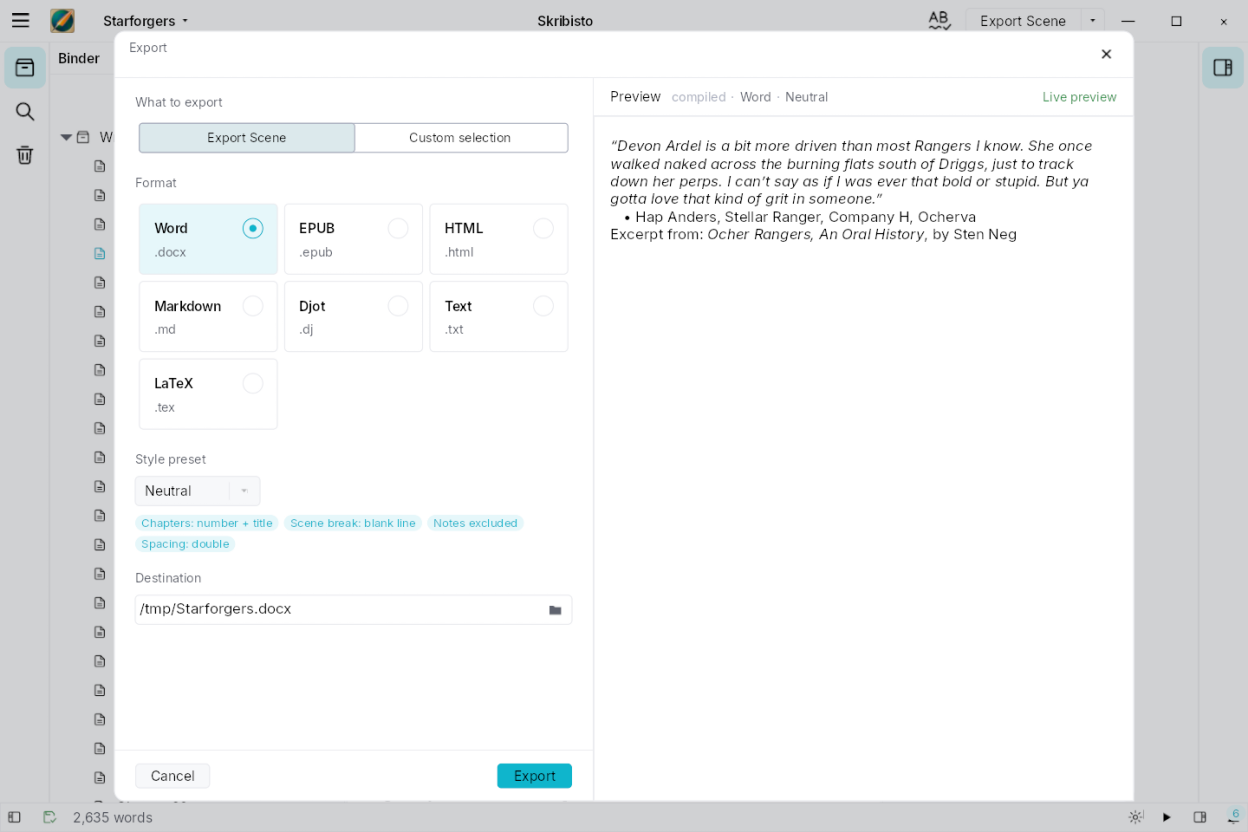Open the hamburger main menu

pyautogui.click(x=20, y=20)
